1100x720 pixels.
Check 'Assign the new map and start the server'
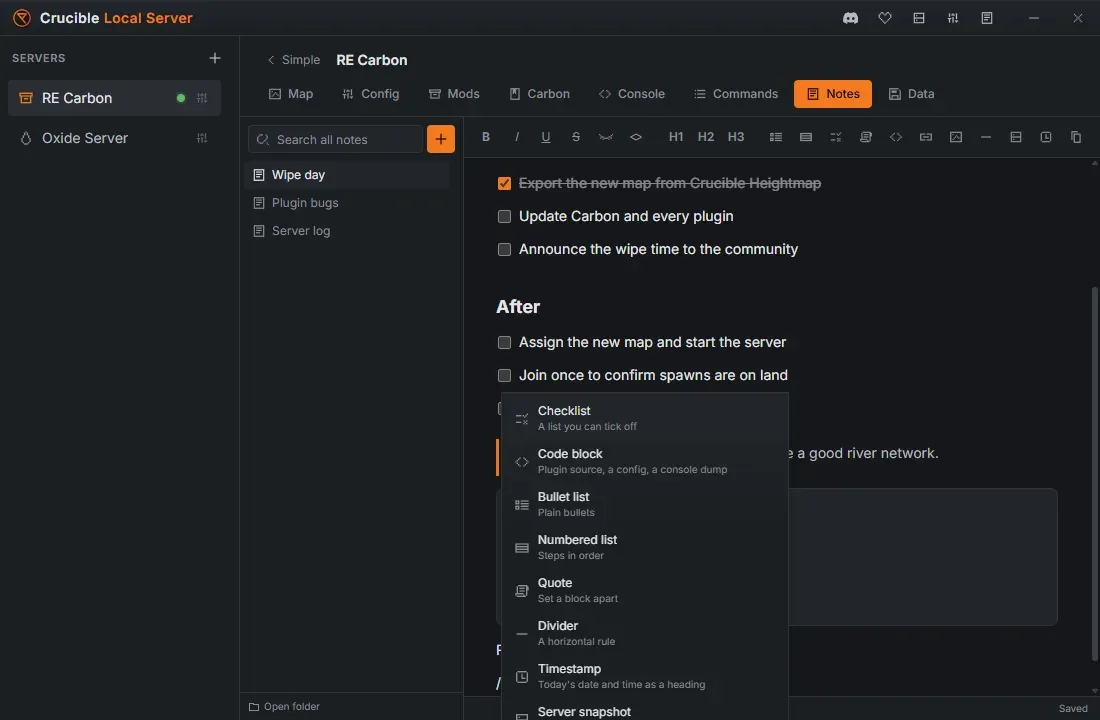(504, 342)
